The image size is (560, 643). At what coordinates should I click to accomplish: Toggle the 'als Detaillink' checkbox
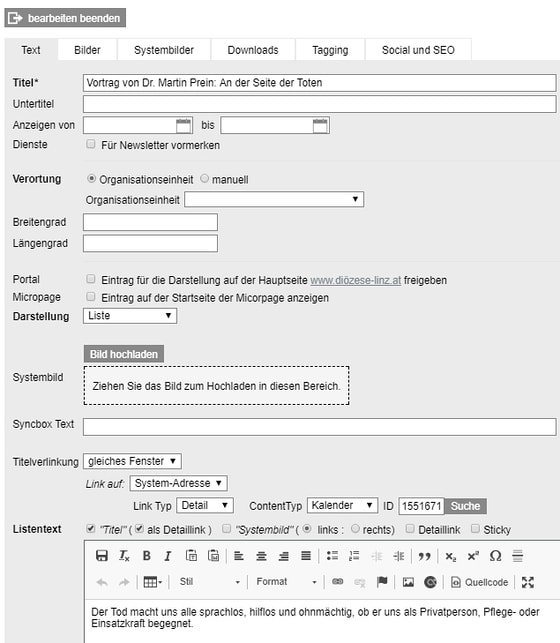pyautogui.click(x=140, y=528)
